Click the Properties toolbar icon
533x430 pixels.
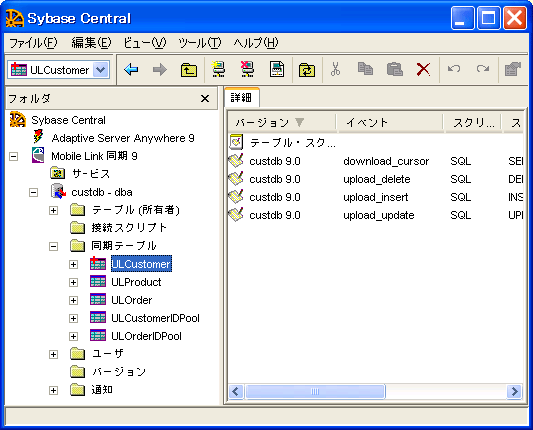[x=513, y=69]
